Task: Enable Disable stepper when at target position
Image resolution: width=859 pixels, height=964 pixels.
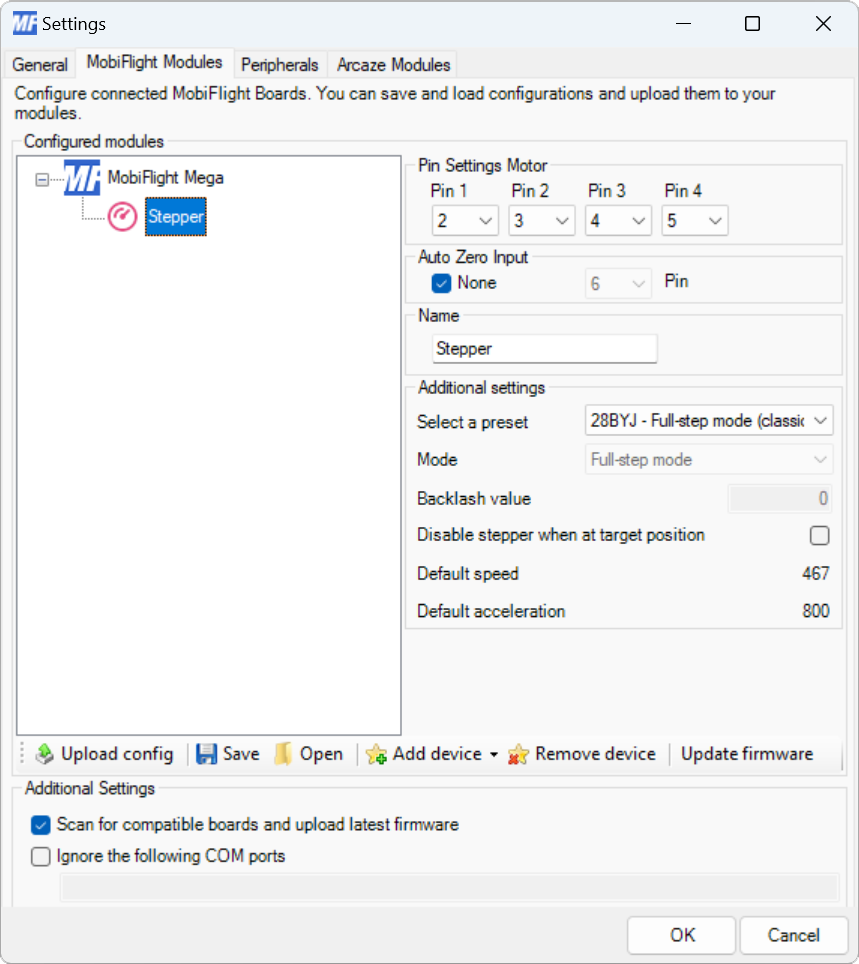Action: 819,536
